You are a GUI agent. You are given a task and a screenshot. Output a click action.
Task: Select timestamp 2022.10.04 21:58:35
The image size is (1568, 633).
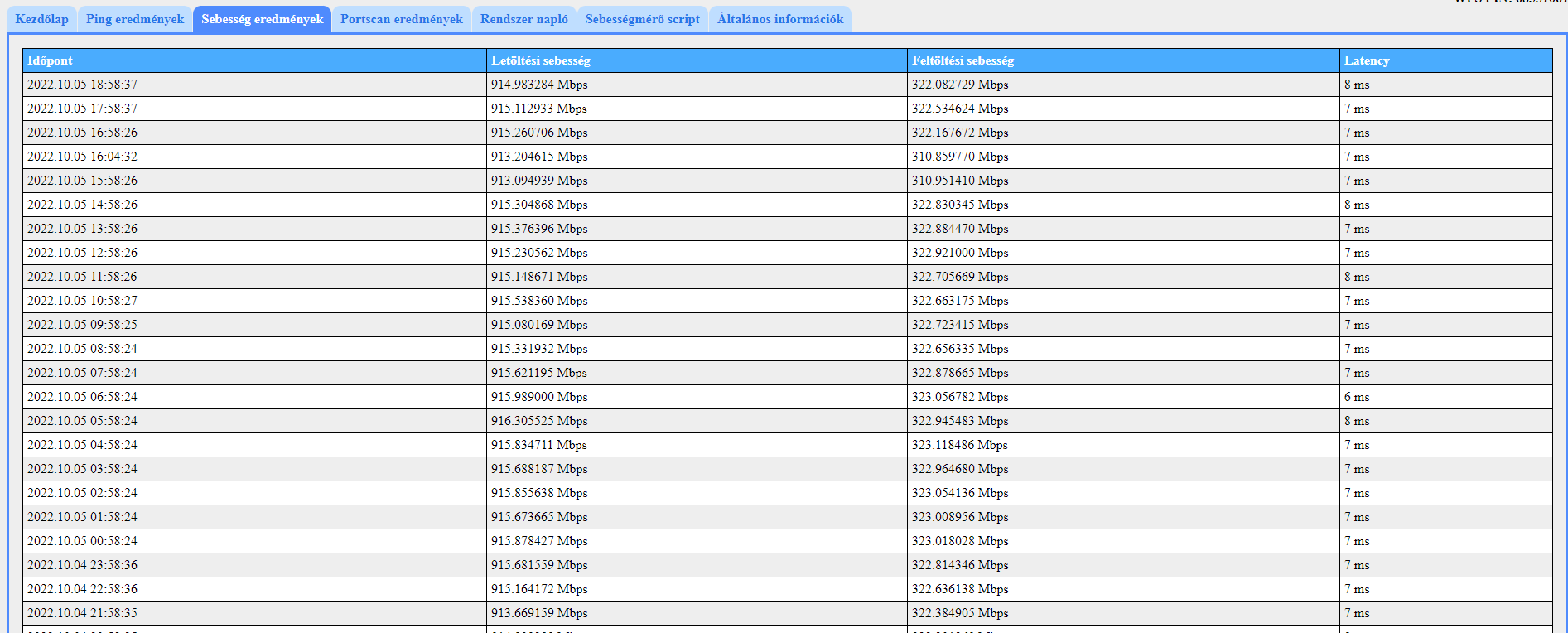pyautogui.click(x=83, y=613)
